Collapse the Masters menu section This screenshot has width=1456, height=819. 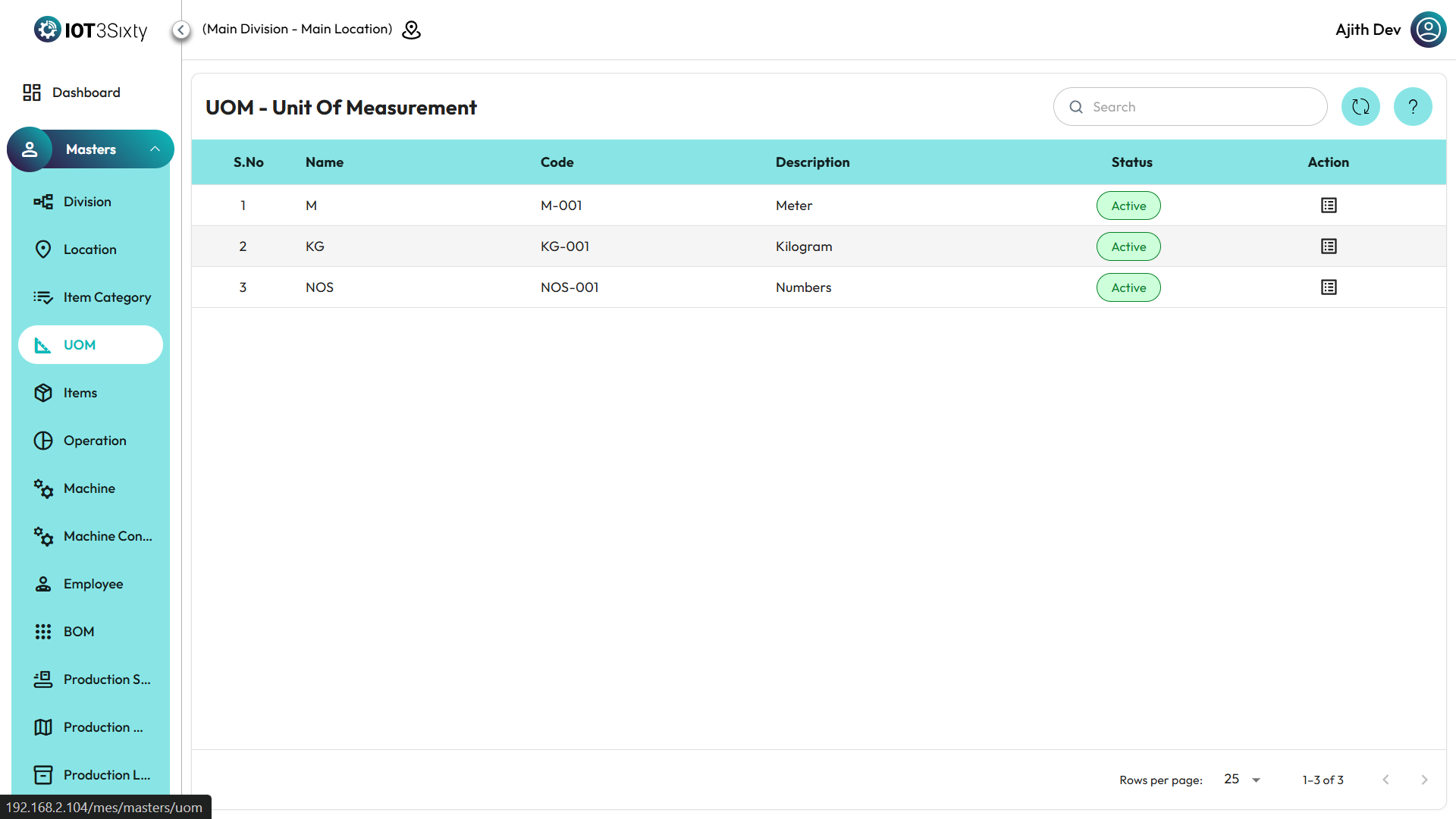(155, 149)
